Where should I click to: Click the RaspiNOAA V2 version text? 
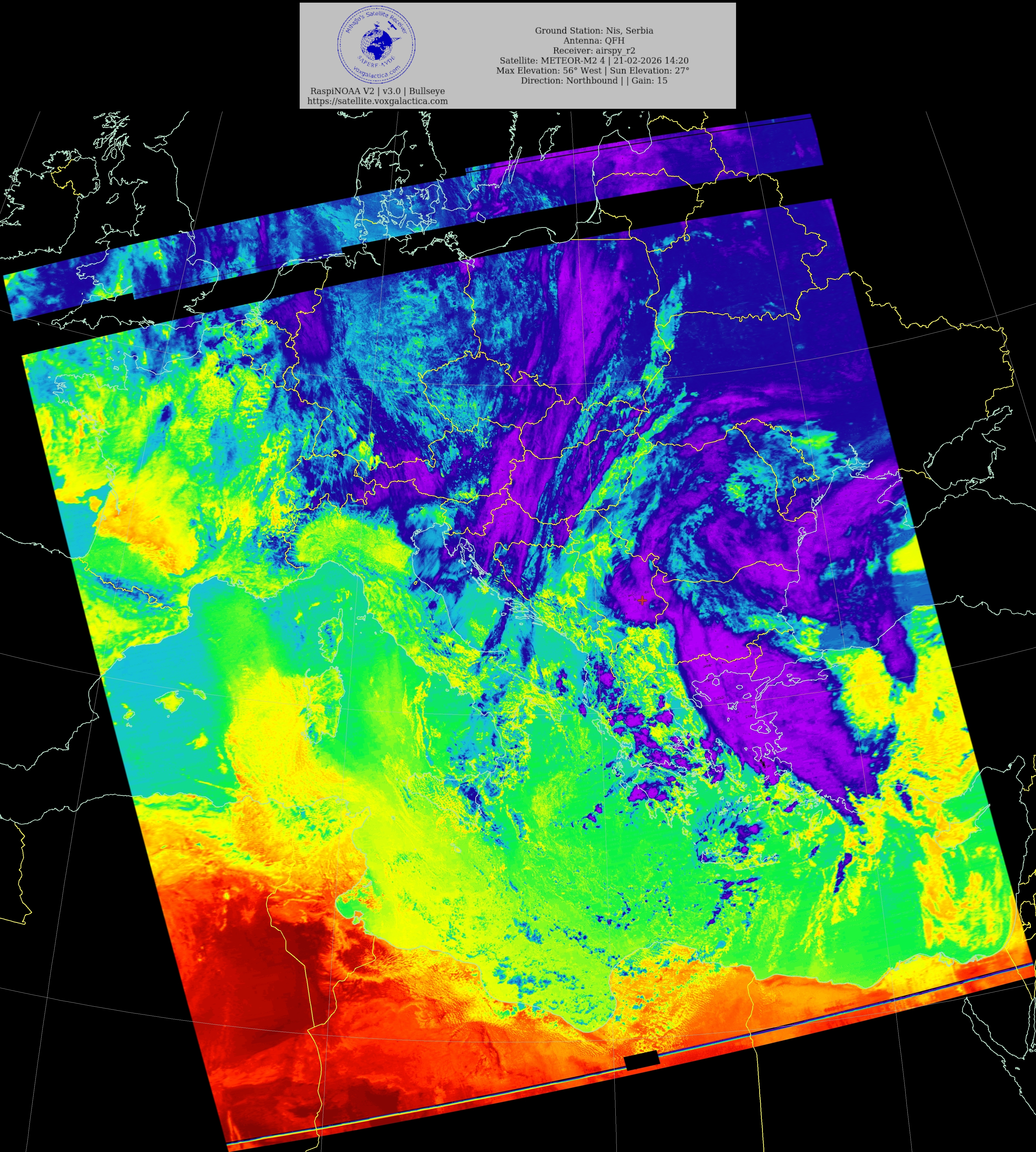click(x=377, y=91)
